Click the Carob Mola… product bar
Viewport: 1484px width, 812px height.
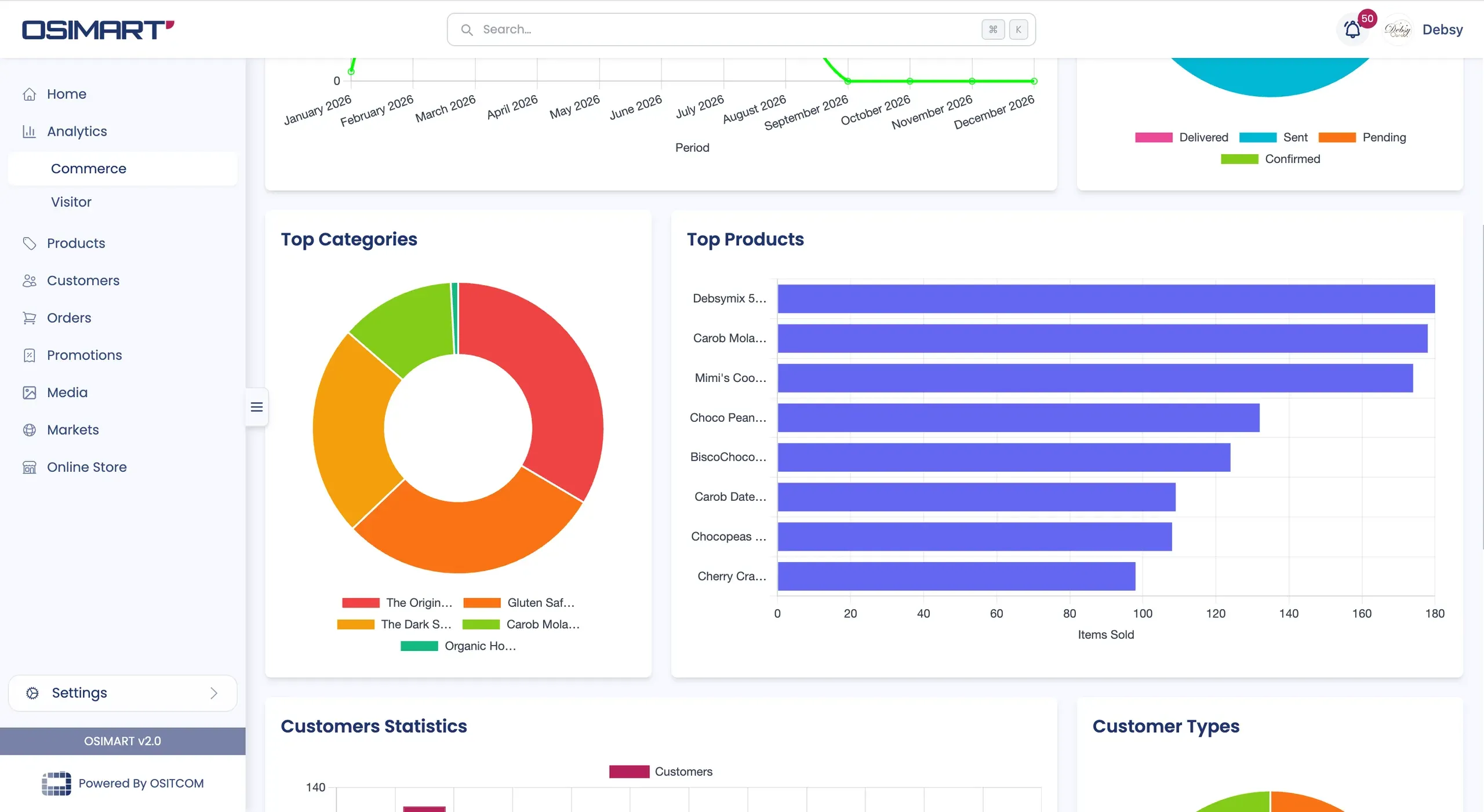coord(1103,338)
